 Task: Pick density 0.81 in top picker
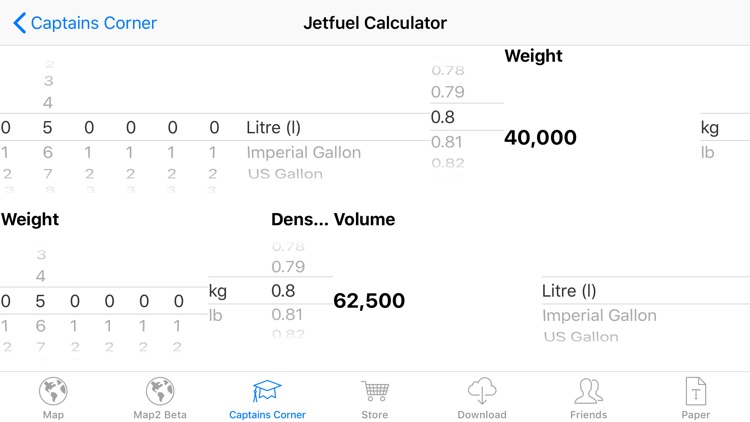[x=447, y=142]
